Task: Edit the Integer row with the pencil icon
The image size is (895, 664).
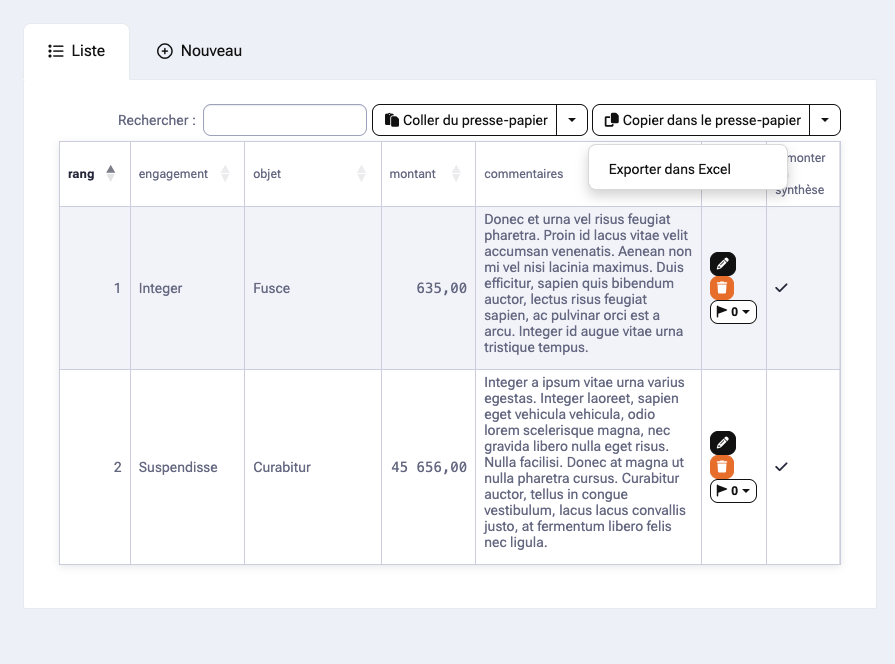Action: click(723, 264)
